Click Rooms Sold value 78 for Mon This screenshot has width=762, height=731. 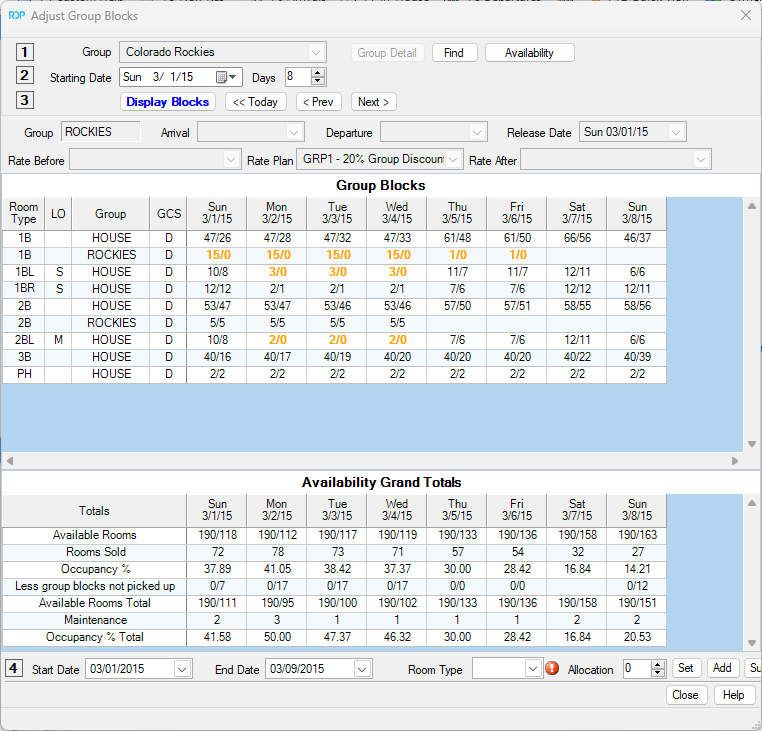[277, 552]
